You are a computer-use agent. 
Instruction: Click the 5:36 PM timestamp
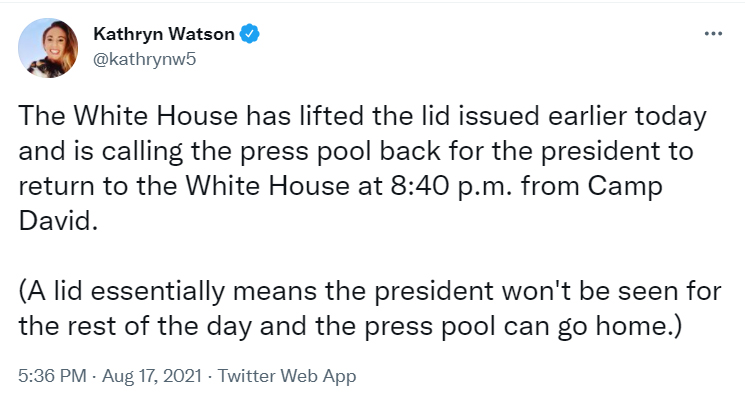pos(52,376)
